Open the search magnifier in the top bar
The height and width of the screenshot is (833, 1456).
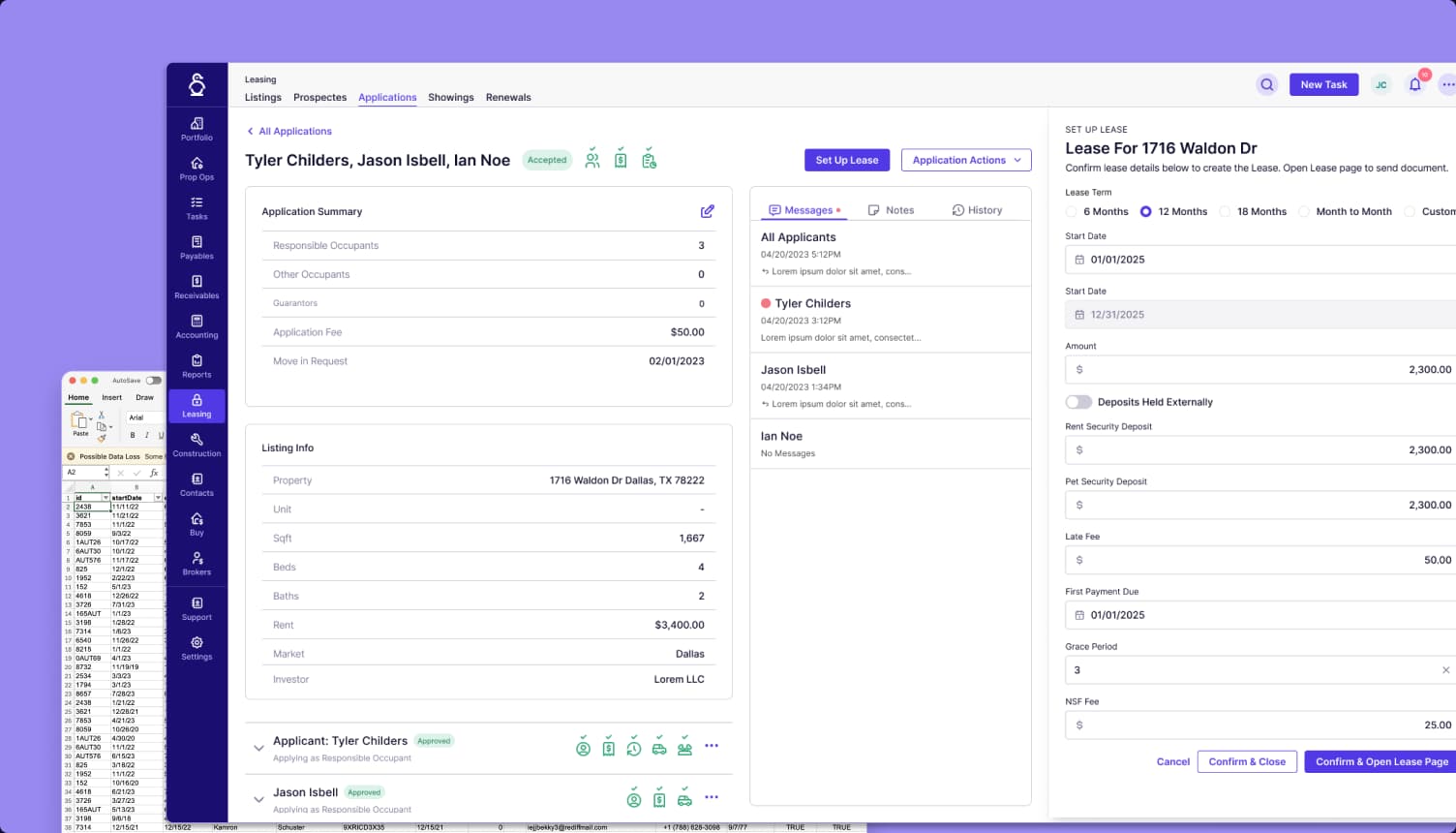[1267, 84]
